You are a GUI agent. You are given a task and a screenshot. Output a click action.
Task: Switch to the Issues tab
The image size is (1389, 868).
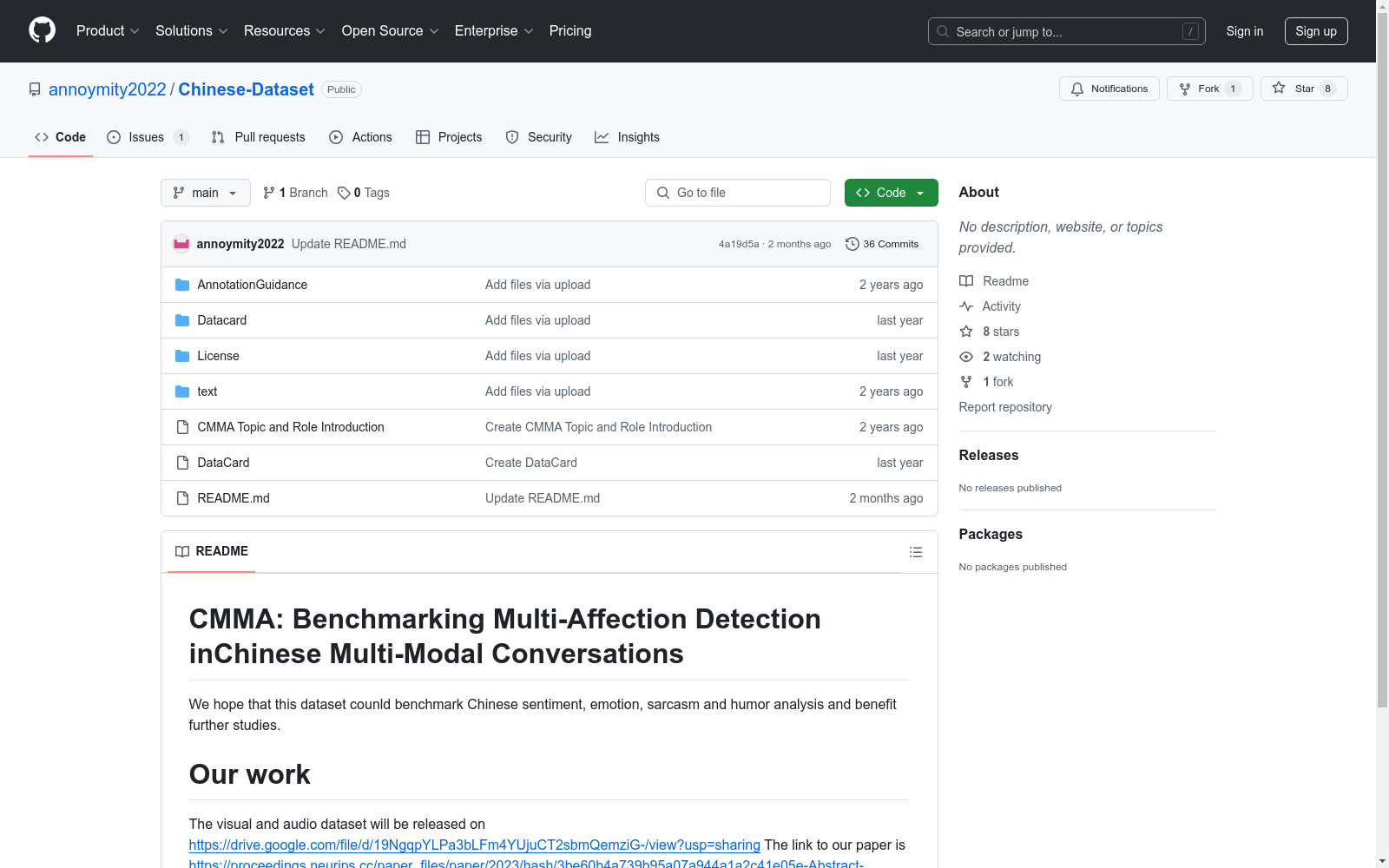(148, 137)
